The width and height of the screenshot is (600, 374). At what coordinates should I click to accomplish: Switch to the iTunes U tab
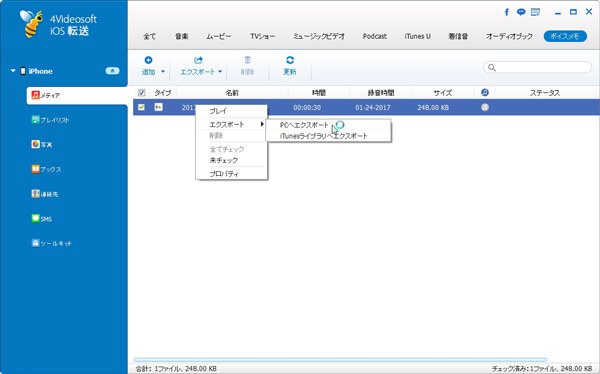[417, 36]
